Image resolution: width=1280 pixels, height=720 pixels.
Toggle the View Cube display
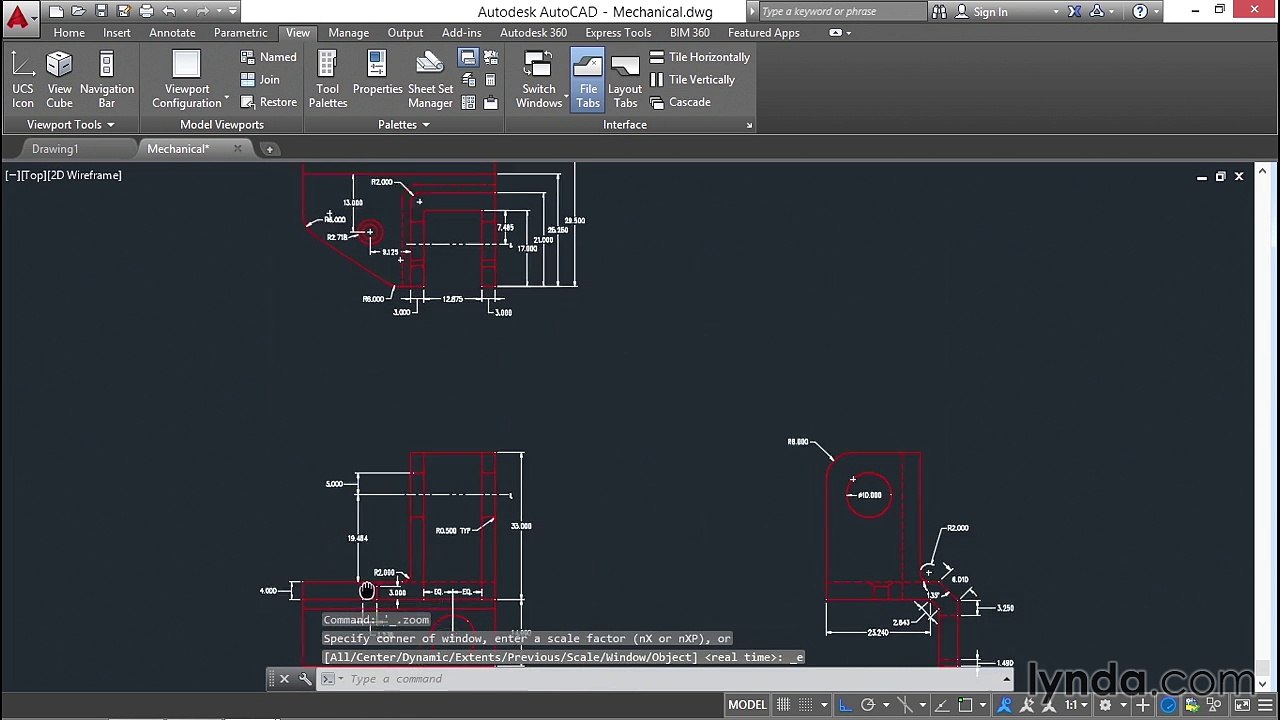click(59, 80)
